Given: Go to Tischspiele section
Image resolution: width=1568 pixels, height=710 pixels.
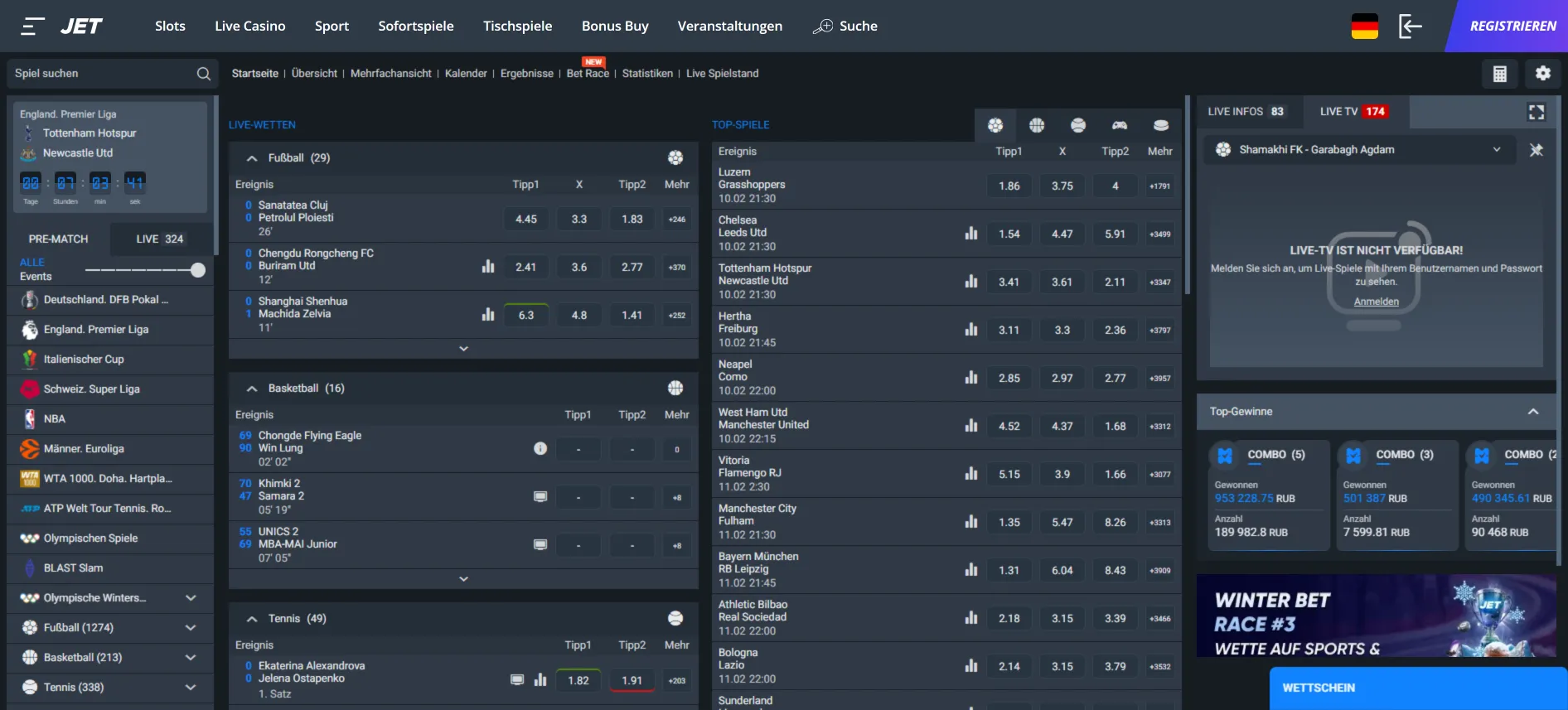Looking at the screenshot, I should [518, 27].
